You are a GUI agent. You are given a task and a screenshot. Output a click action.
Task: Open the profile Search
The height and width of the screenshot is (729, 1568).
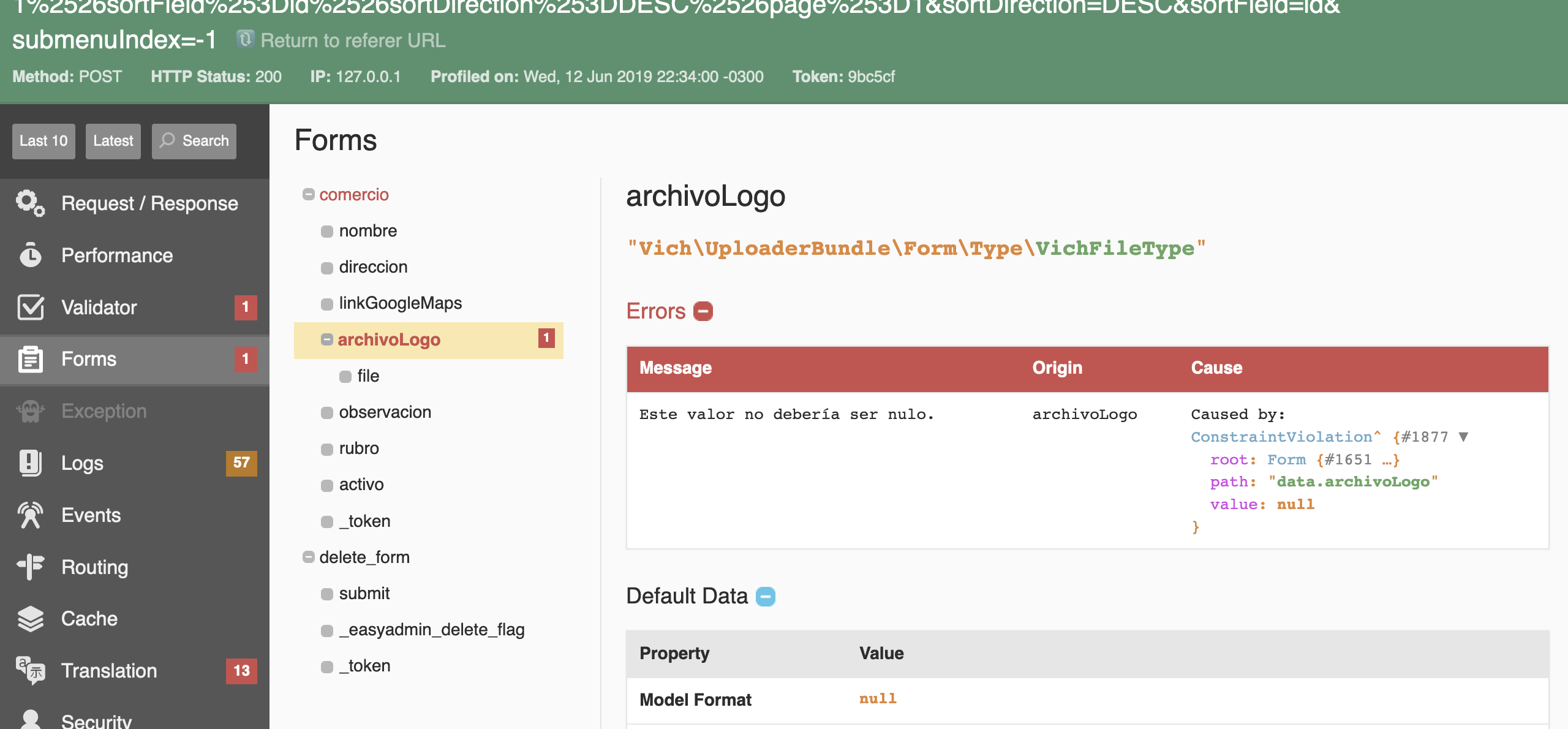(x=194, y=141)
